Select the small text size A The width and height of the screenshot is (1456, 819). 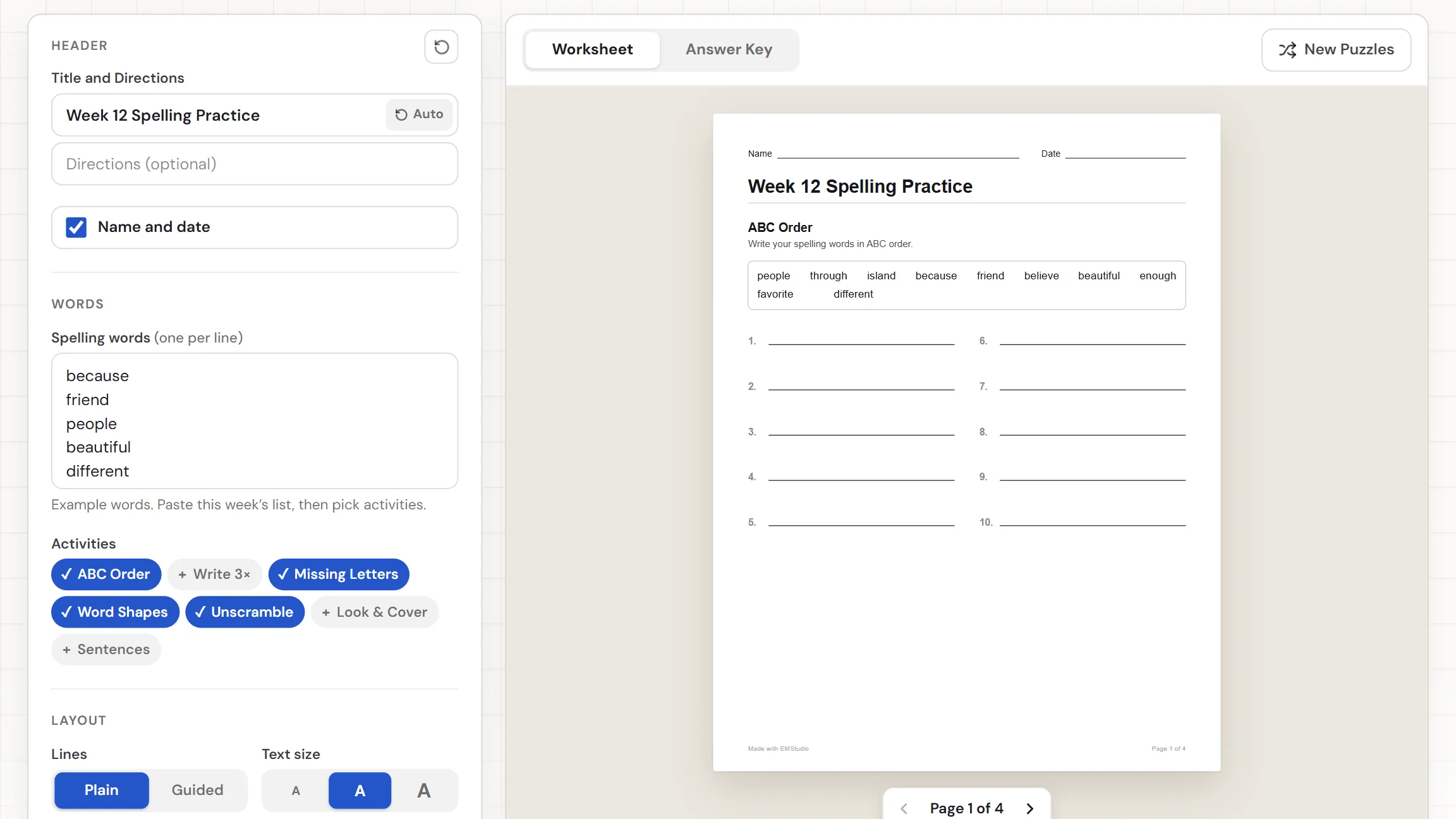pyautogui.click(x=296, y=791)
